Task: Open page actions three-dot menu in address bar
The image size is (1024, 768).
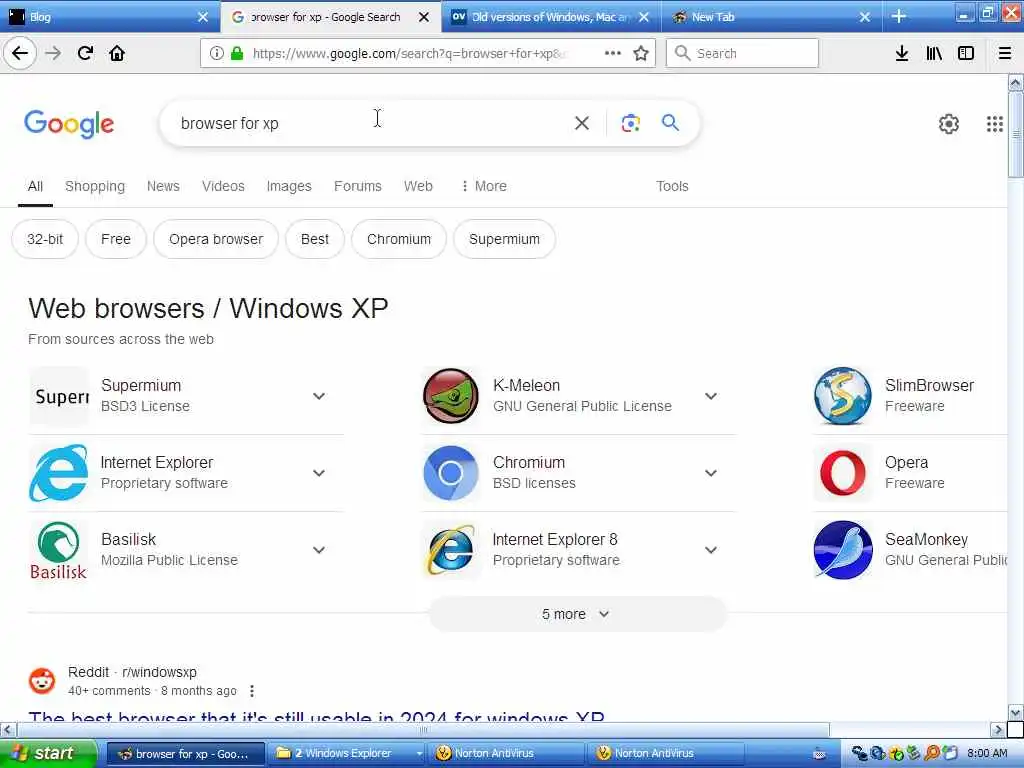Action: (x=613, y=53)
